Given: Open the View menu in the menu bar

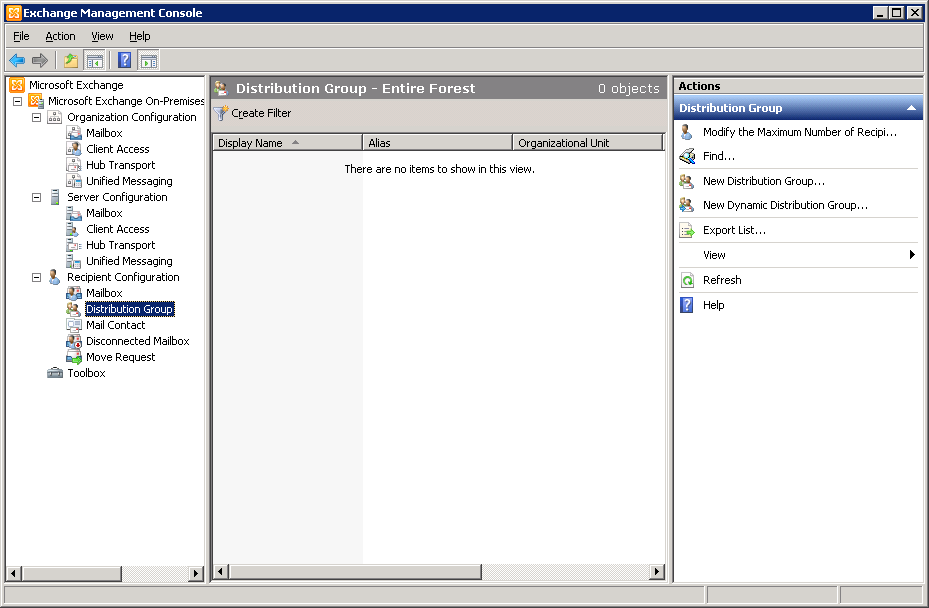Looking at the screenshot, I should (x=102, y=36).
